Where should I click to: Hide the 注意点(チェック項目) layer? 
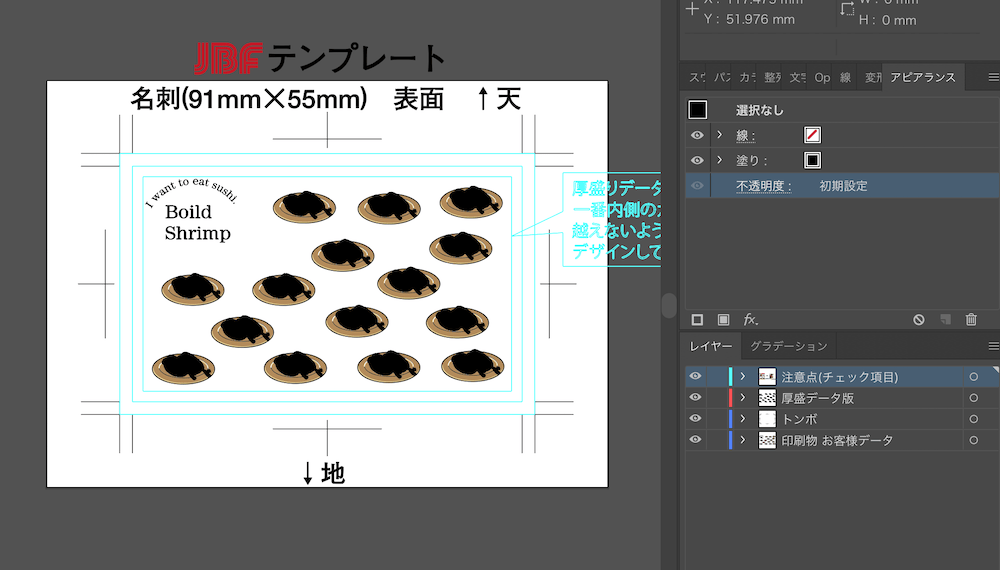click(x=695, y=377)
